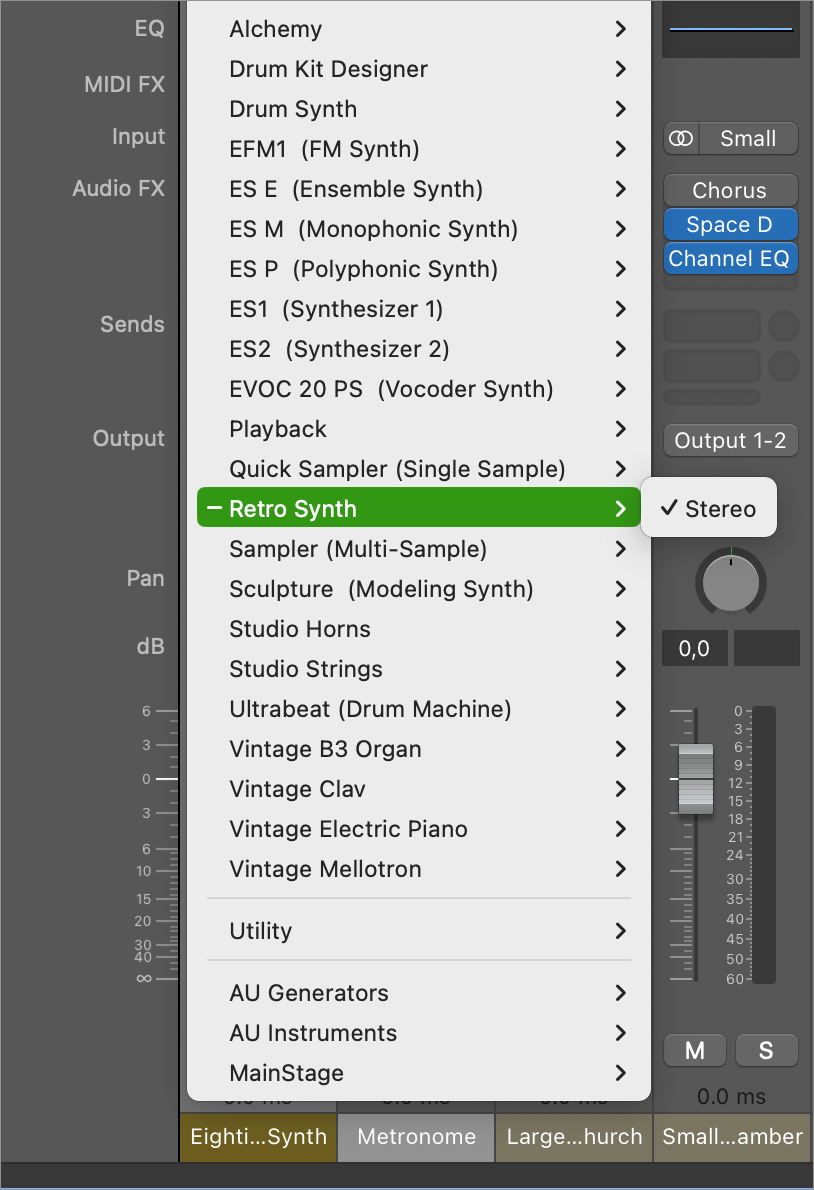Image resolution: width=814 pixels, height=1190 pixels.
Task: Pick Vintage Electric Piano
Action: click(x=419, y=829)
